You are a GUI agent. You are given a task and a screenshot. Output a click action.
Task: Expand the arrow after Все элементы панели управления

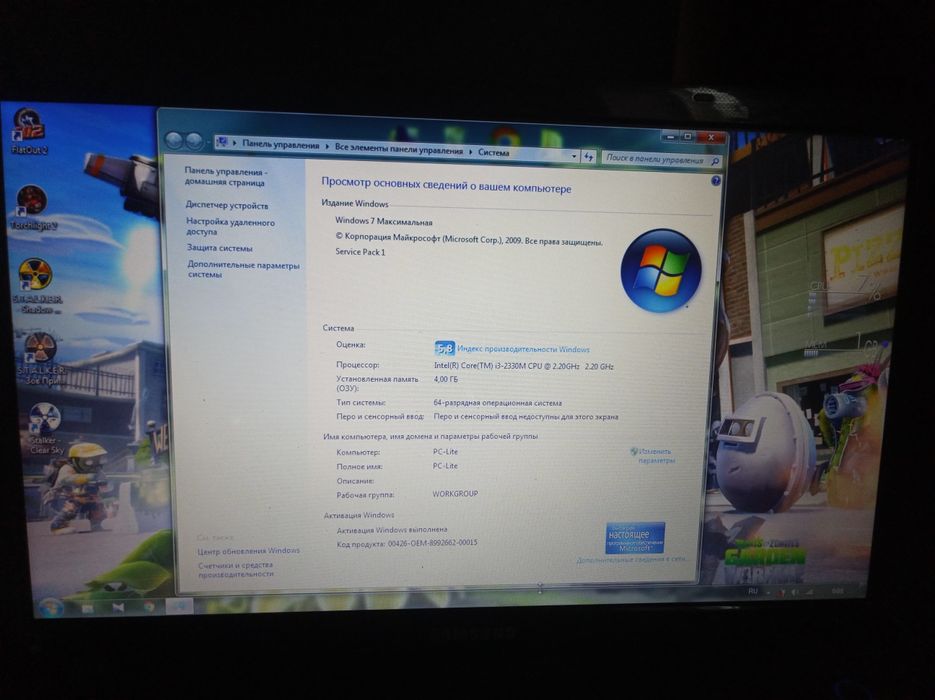tap(470, 151)
